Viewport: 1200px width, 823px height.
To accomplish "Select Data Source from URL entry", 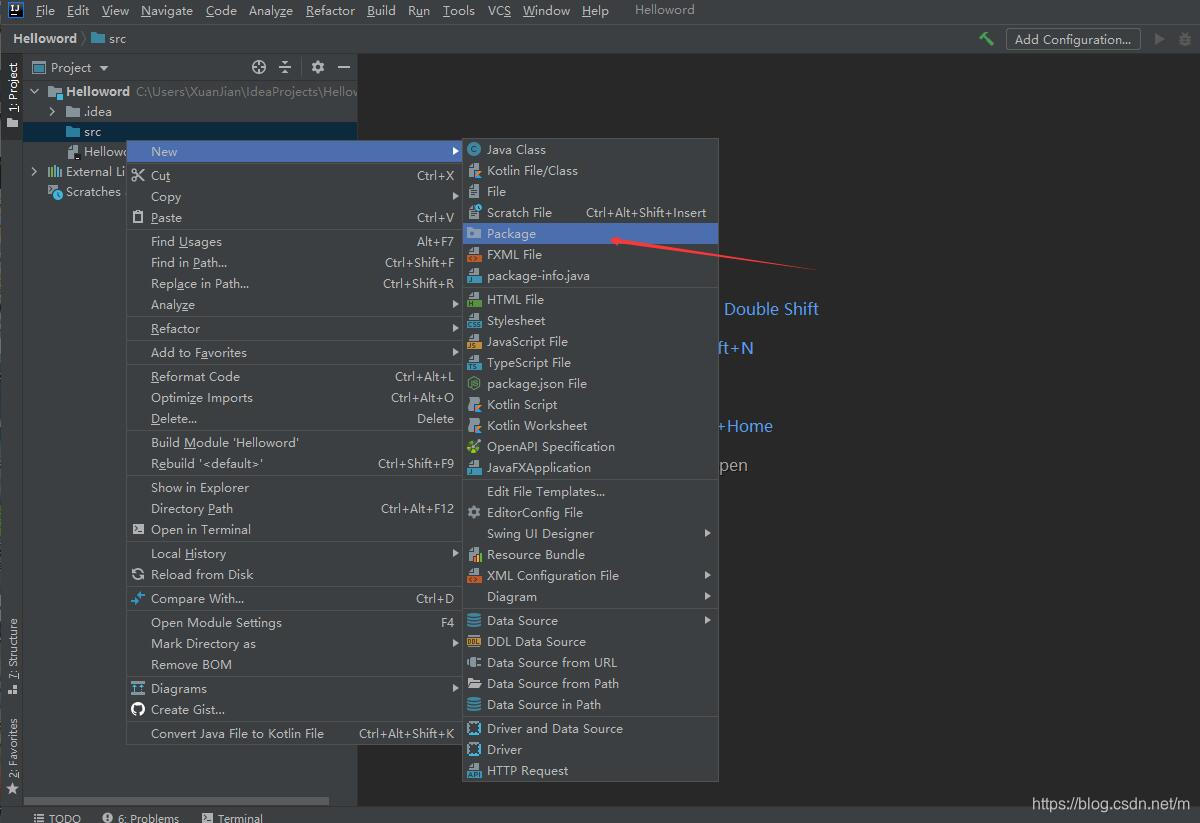I will (x=590, y=663).
